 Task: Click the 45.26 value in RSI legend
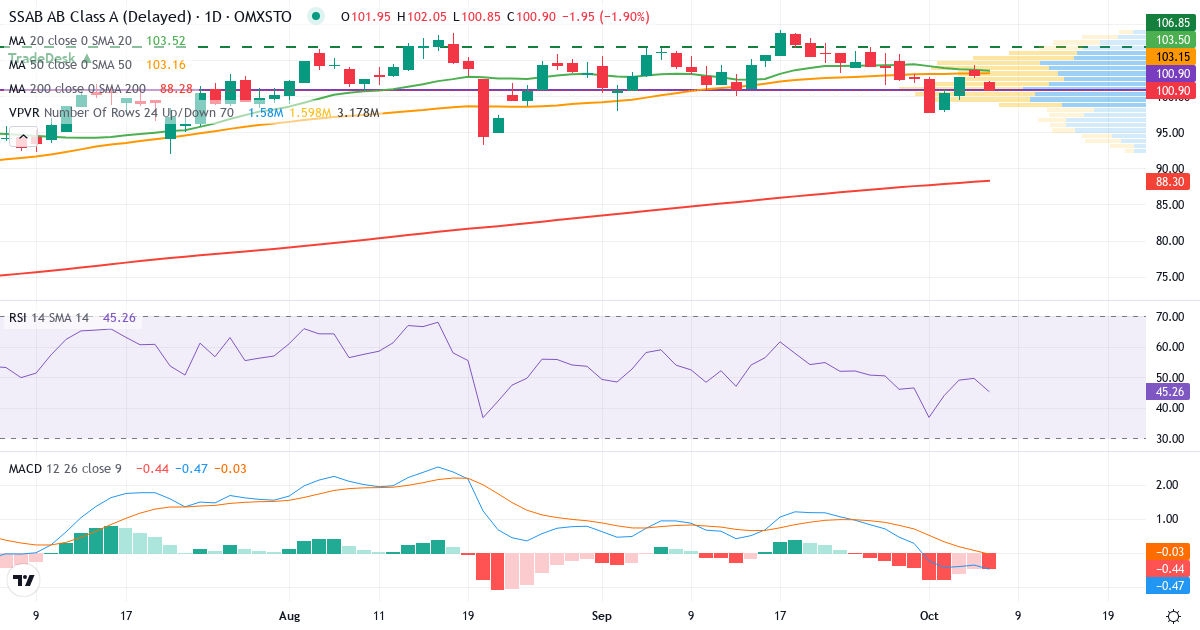(118, 318)
